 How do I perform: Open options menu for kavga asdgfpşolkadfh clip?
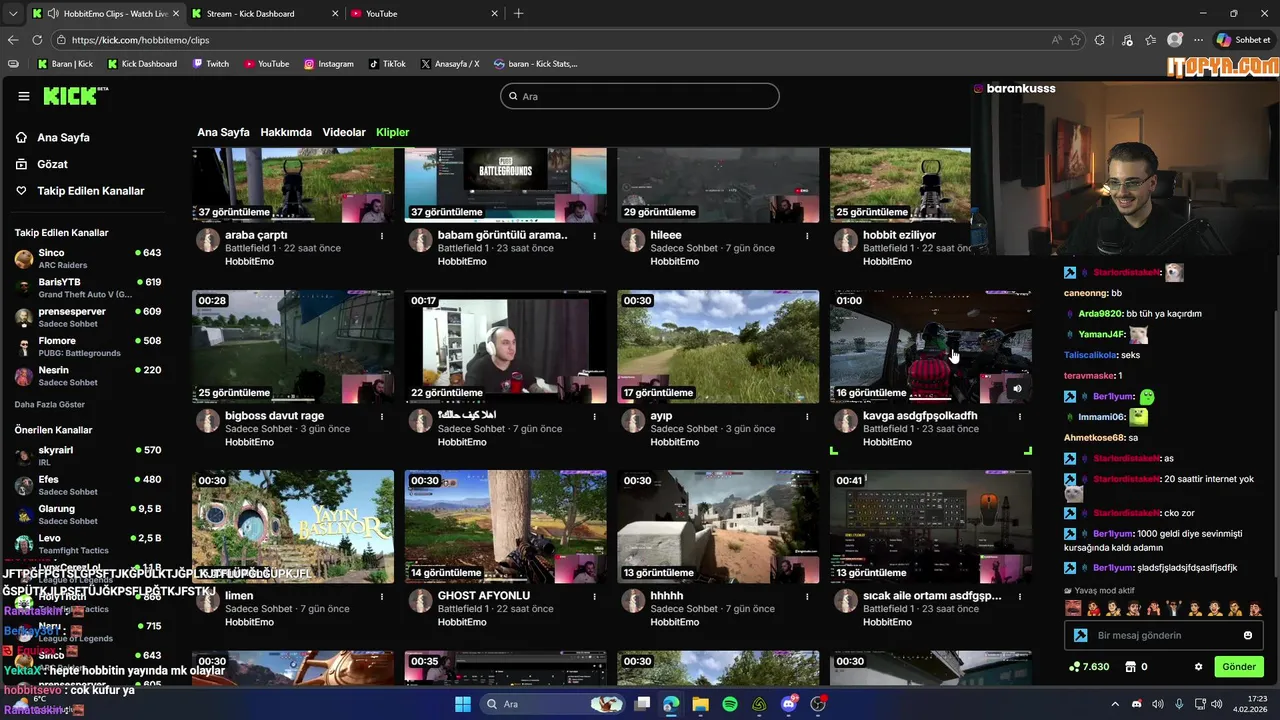click(1020, 416)
